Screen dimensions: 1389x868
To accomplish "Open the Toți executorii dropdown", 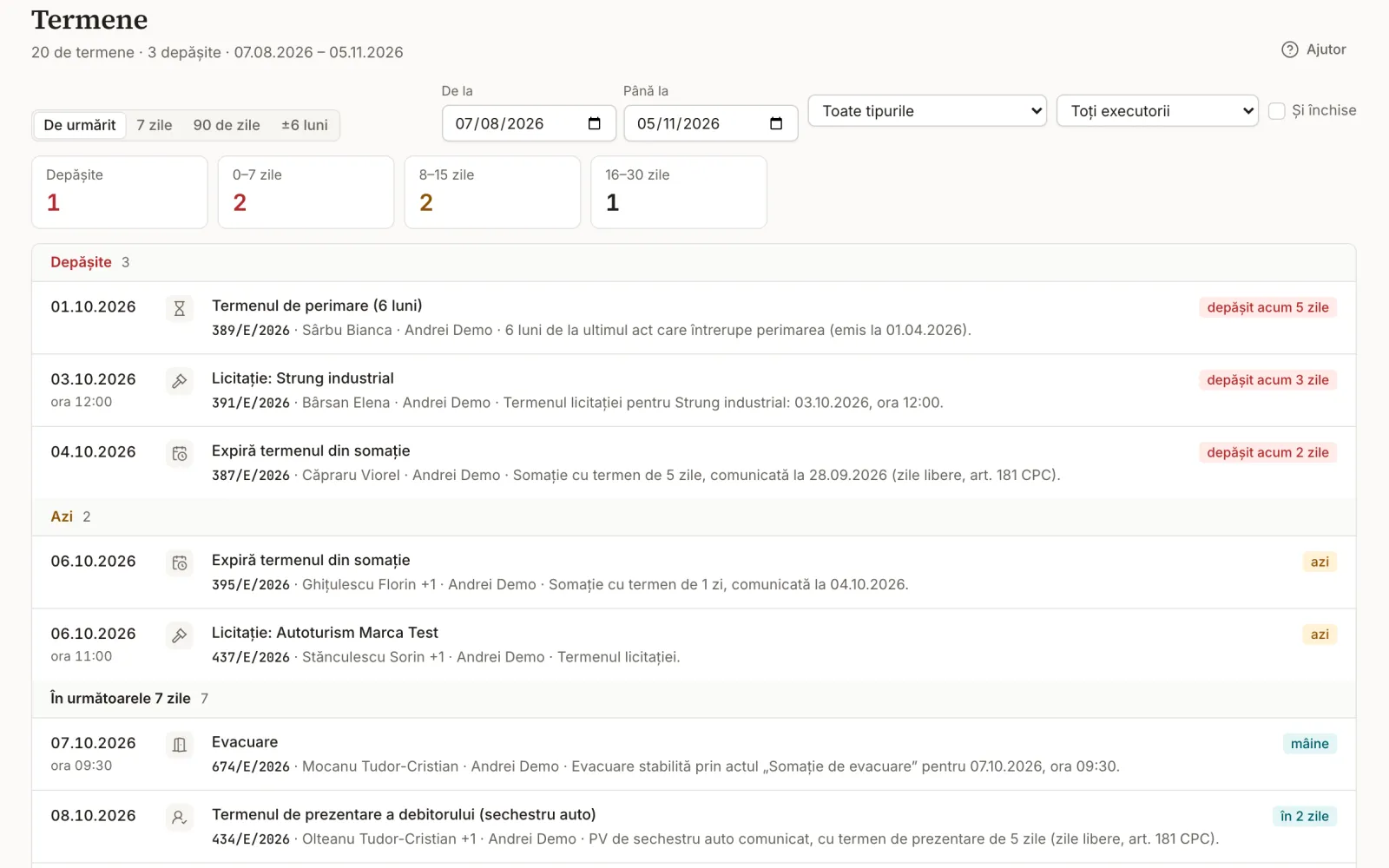I will (1157, 111).
